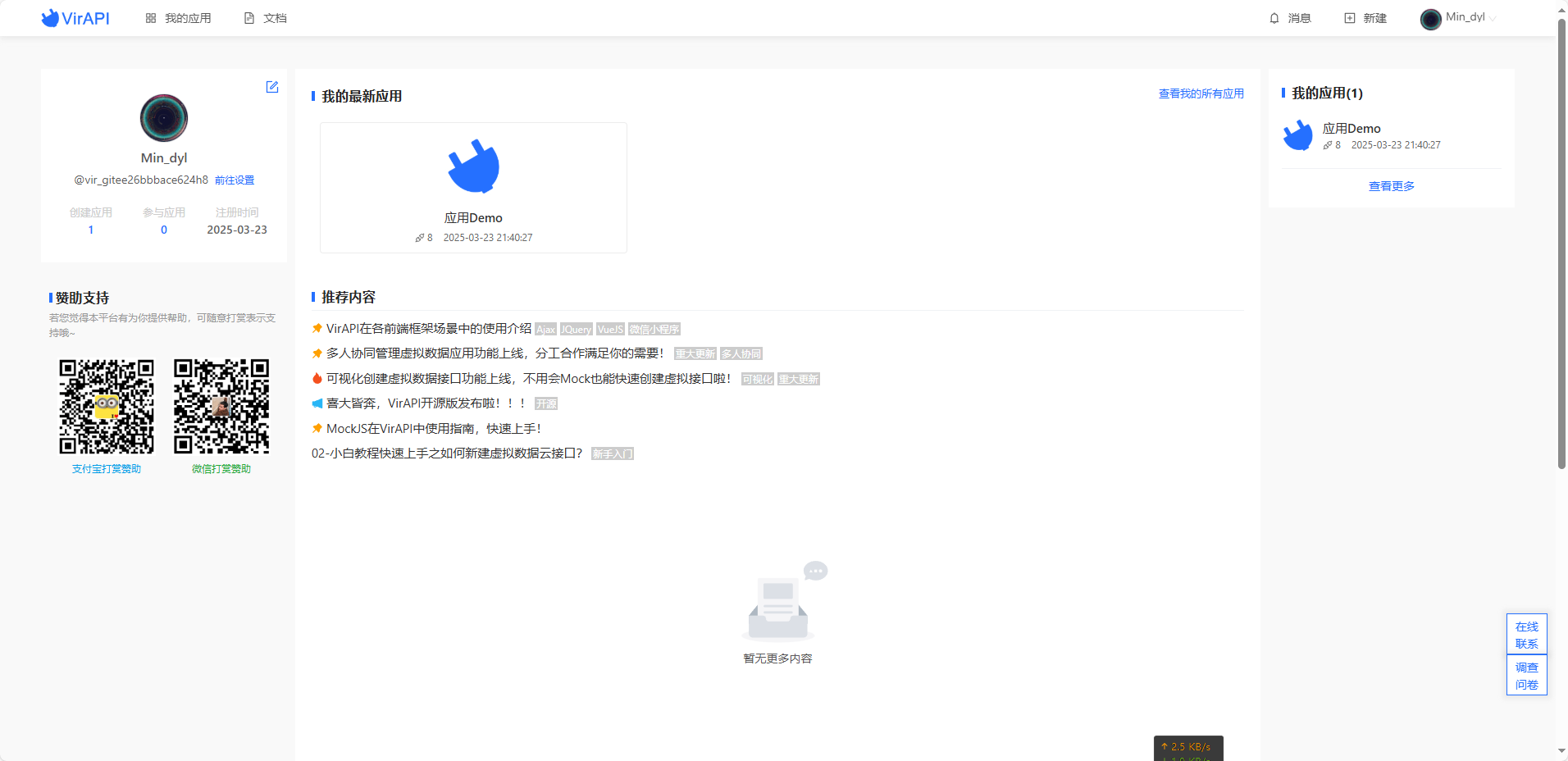Click the 应用Demo icon in right sidebar
1568x761 pixels.
pyautogui.click(x=1297, y=135)
